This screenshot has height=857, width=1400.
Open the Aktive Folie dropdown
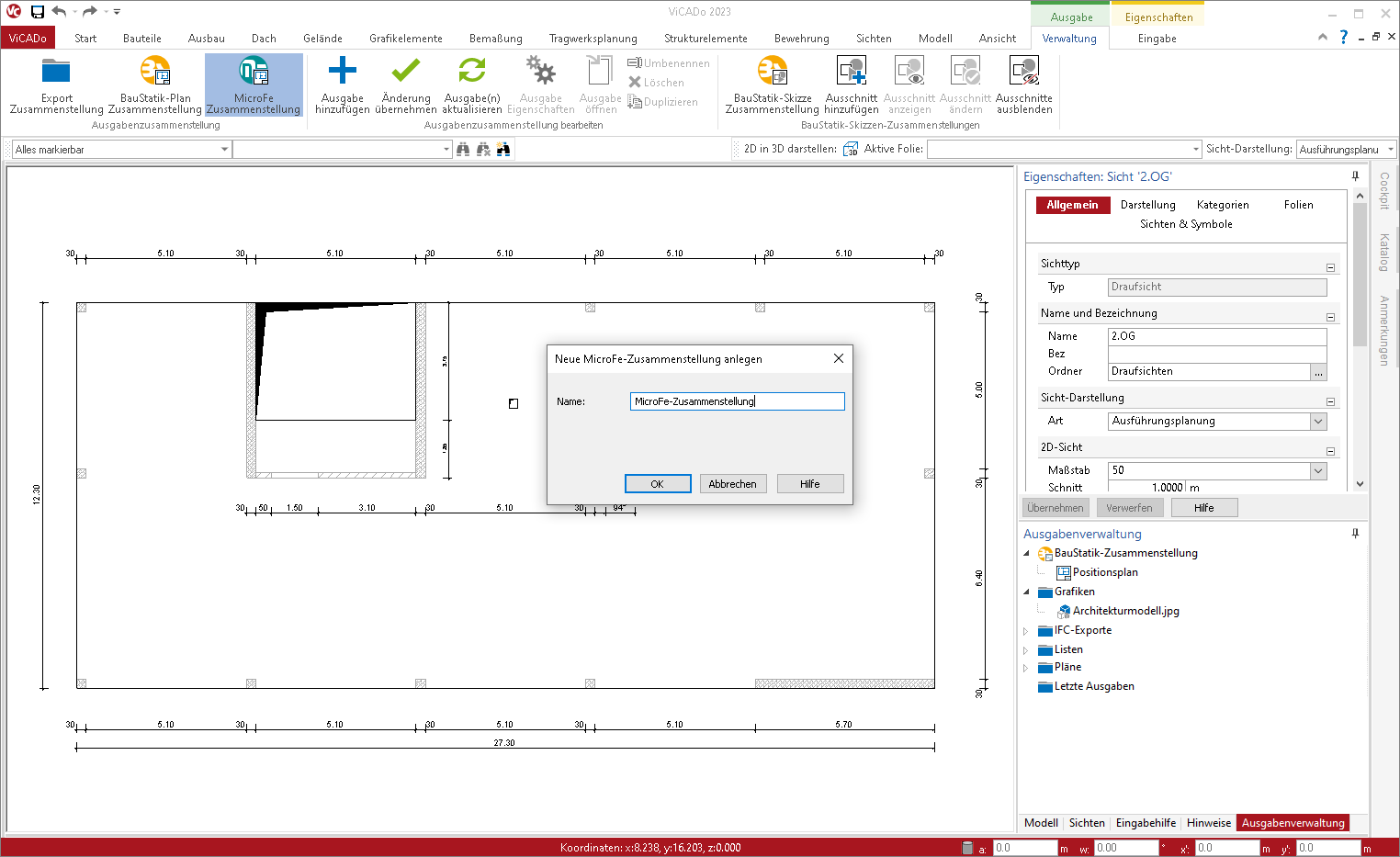pos(1195,149)
